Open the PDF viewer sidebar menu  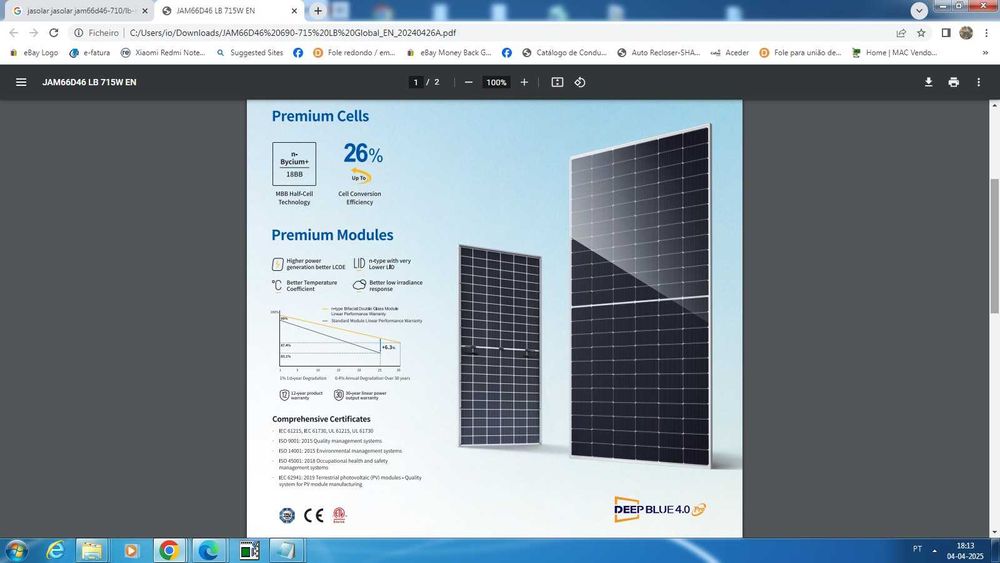click(x=21, y=82)
